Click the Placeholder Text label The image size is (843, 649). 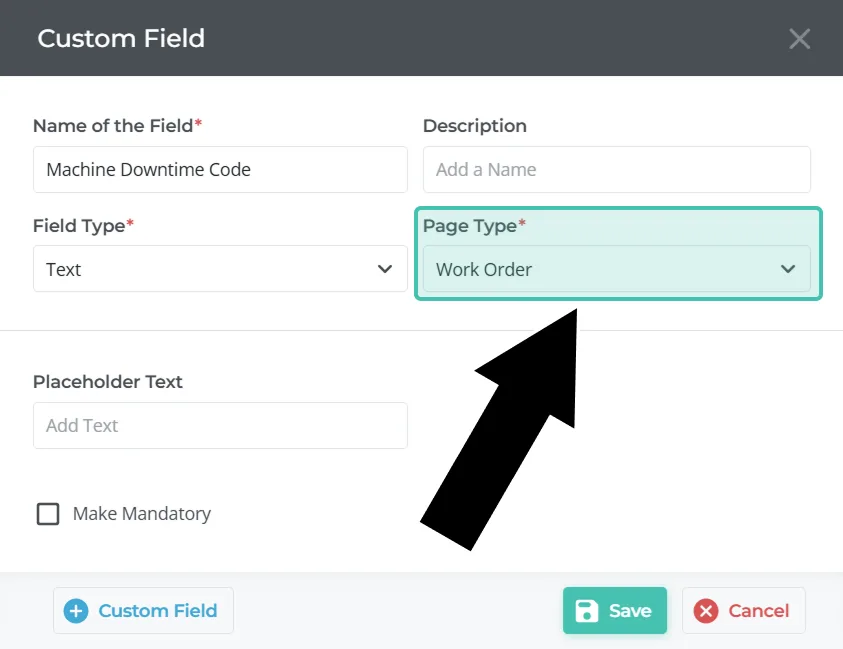point(108,382)
